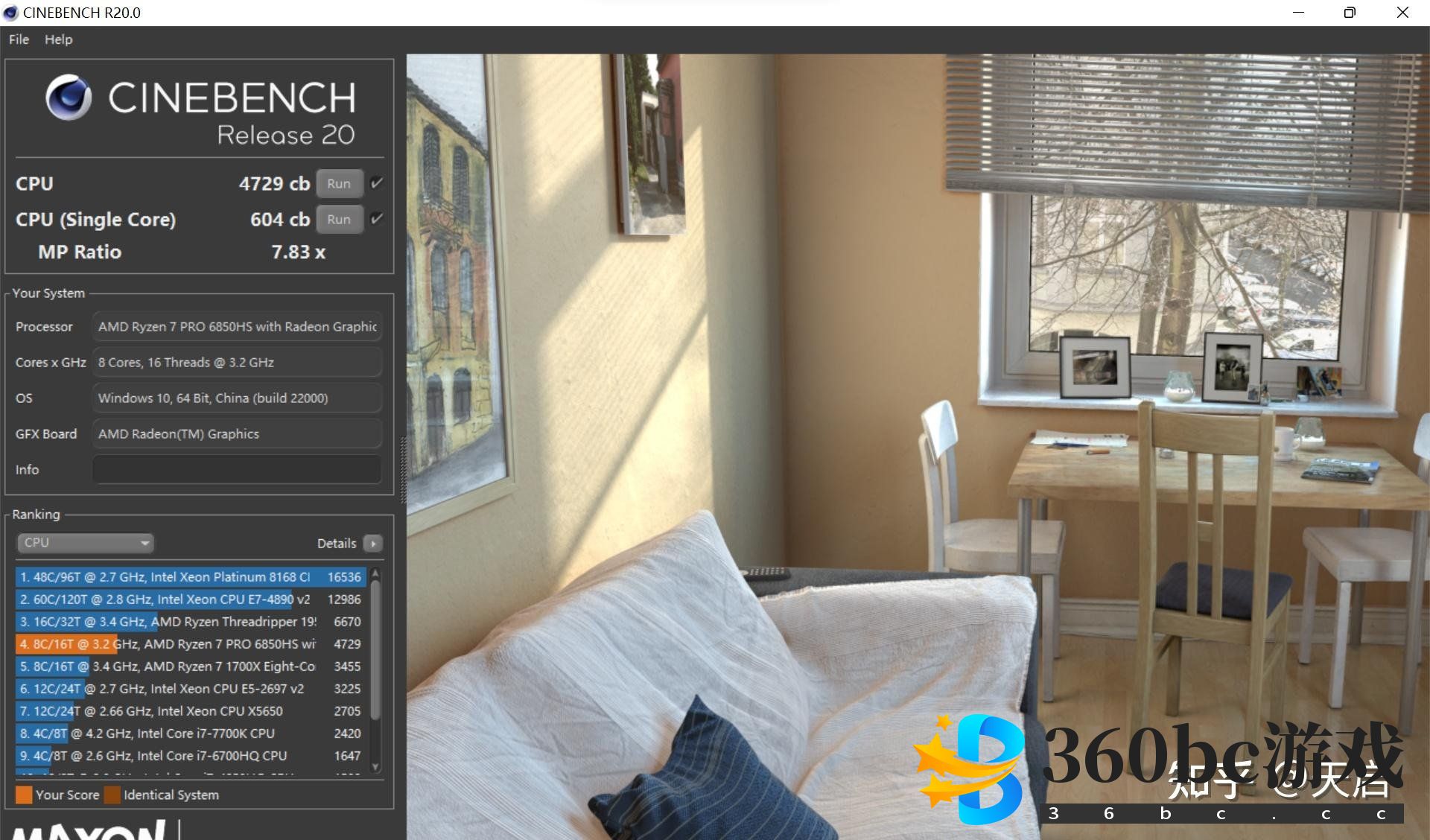Image resolution: width=1430 pixels, height=840 pixels.
Task: Click the orange Your Score legend swatch
Action: (x=24, y=795)
